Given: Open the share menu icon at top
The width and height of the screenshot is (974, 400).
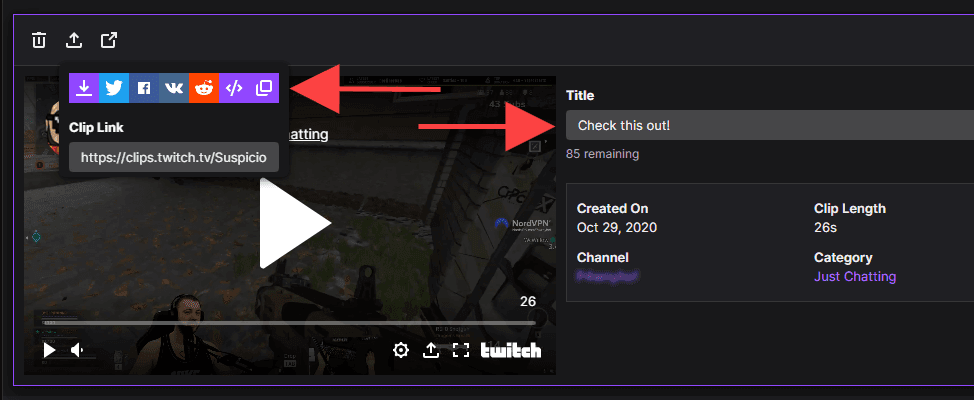Looking at the screenshot, I should point(74,40).
